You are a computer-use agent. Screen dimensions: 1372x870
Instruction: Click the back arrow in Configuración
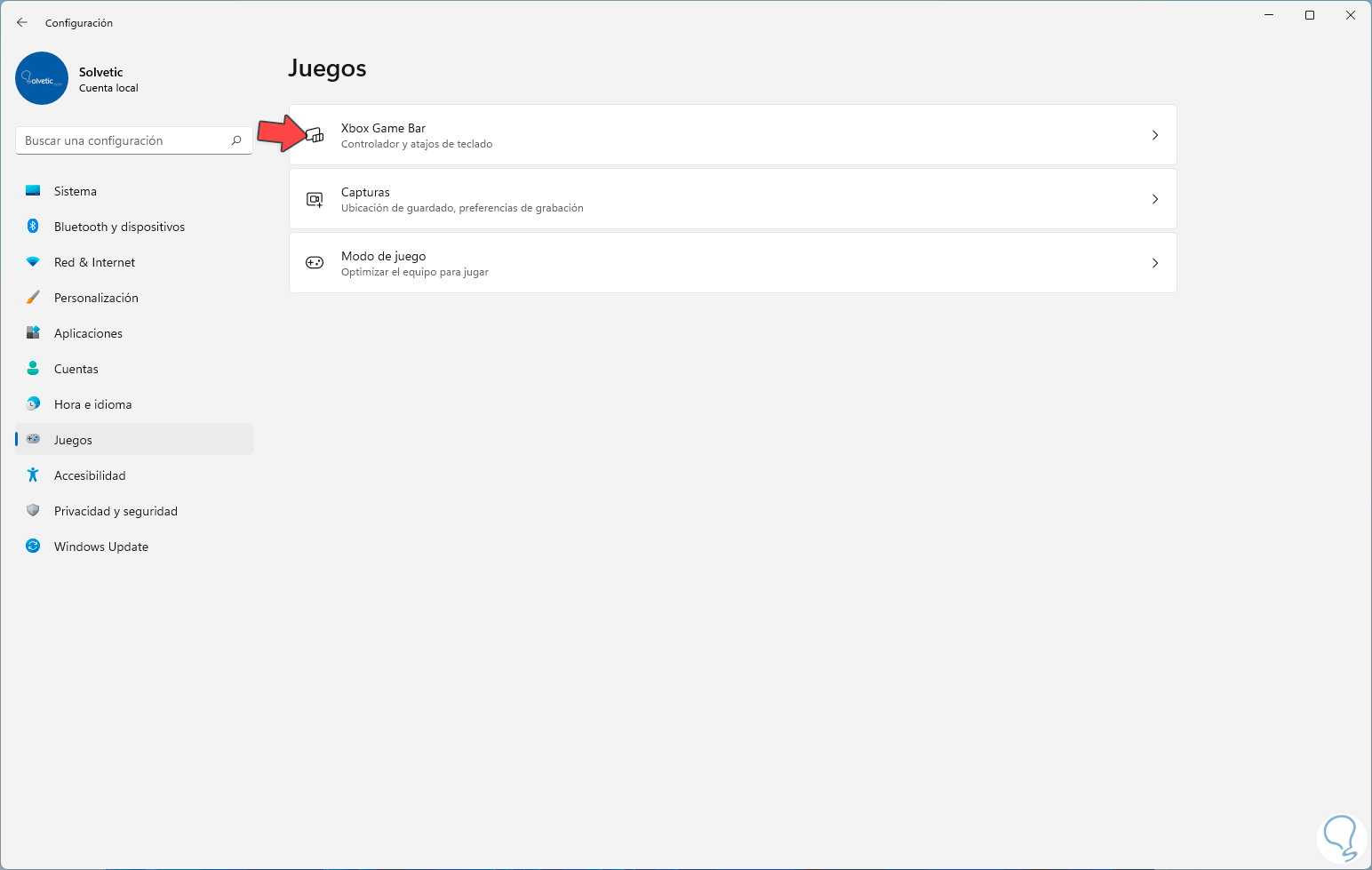pos(22,23)
